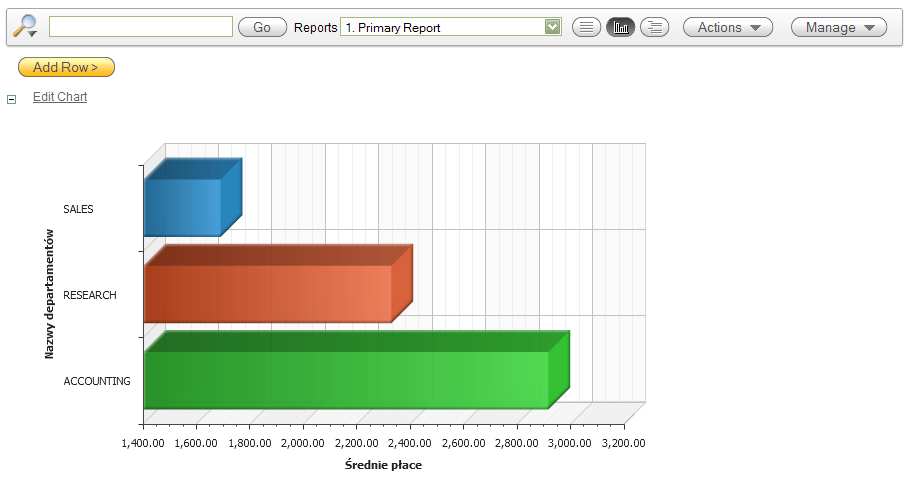Click the 2,600.00 axis value
Screen dimensions: 910x478
pyautogui.click(x=463, y=443)
